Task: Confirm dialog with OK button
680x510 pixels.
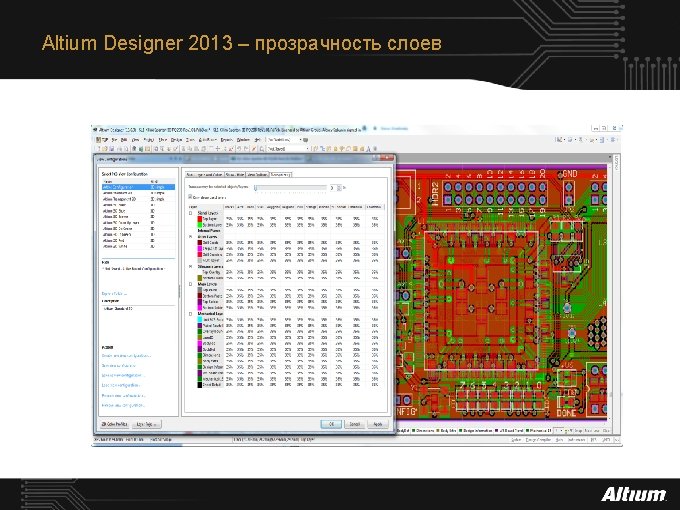Action: pyautogui.click(x=331, y=424)
